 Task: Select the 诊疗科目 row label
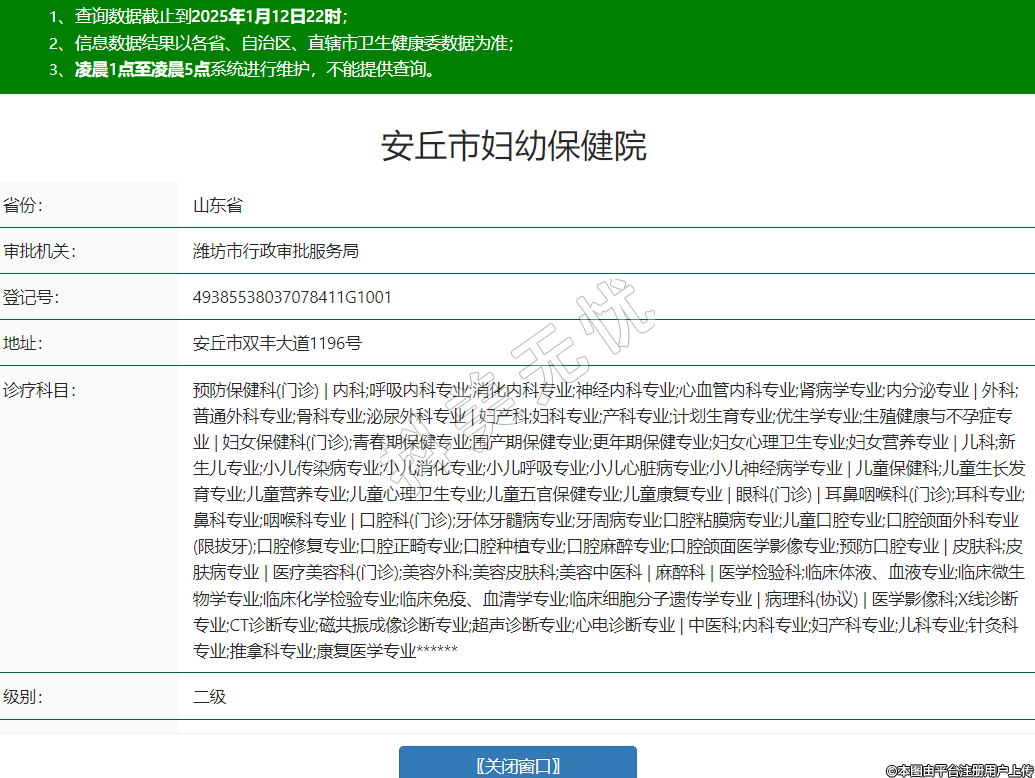[x=39, y=389]
